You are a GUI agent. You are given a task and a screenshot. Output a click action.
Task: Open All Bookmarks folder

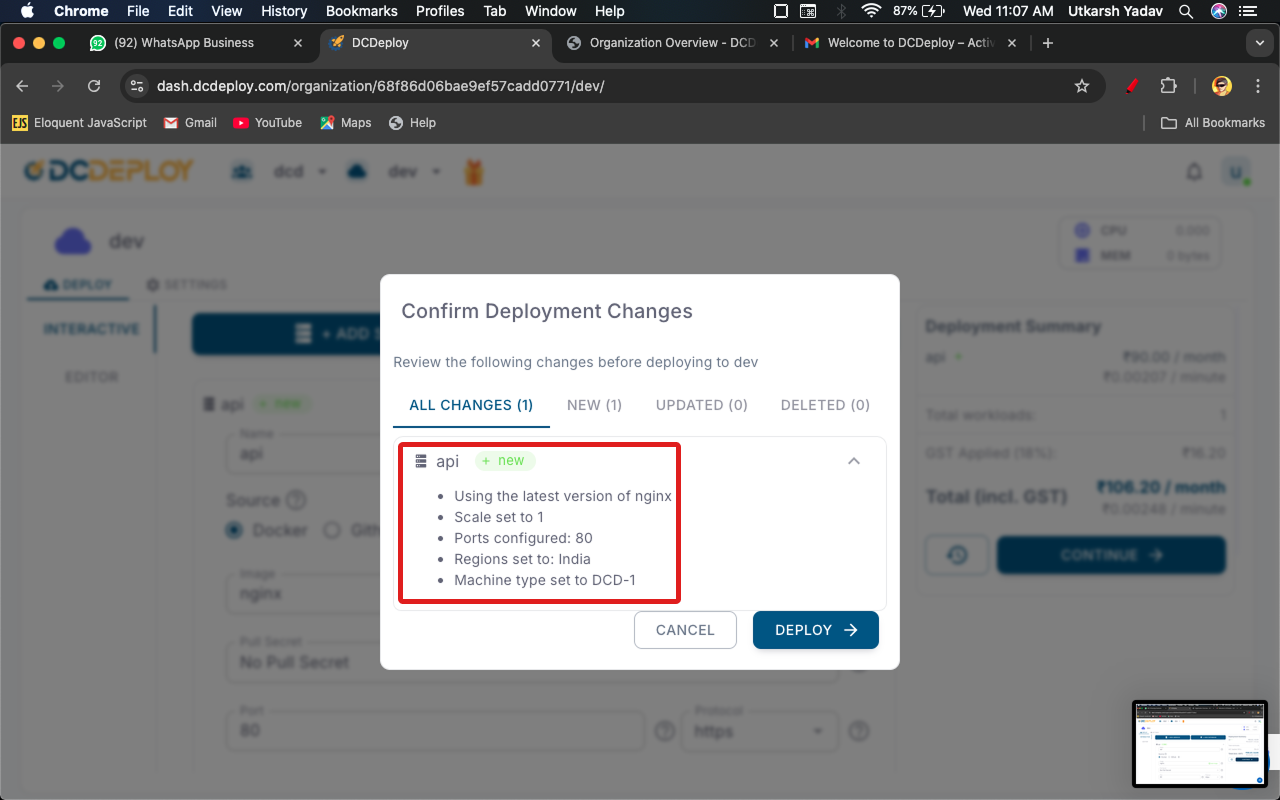[x=1213, y=123]
